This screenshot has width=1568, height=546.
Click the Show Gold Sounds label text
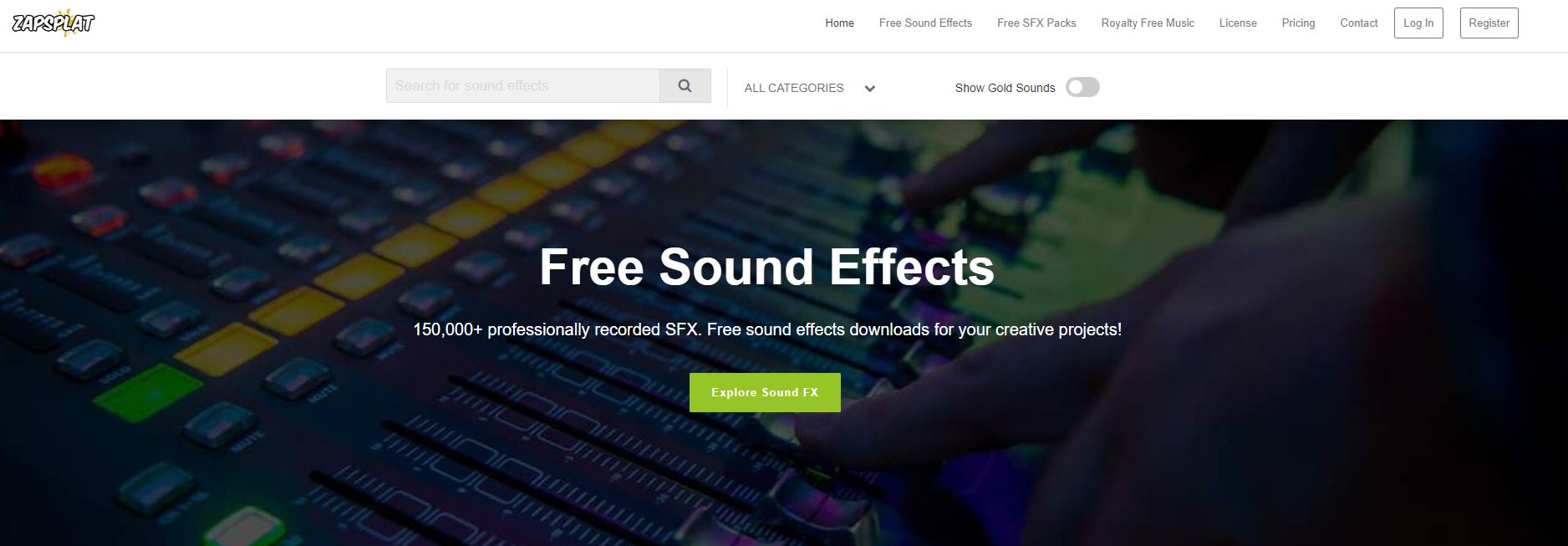coord(1005,88)
